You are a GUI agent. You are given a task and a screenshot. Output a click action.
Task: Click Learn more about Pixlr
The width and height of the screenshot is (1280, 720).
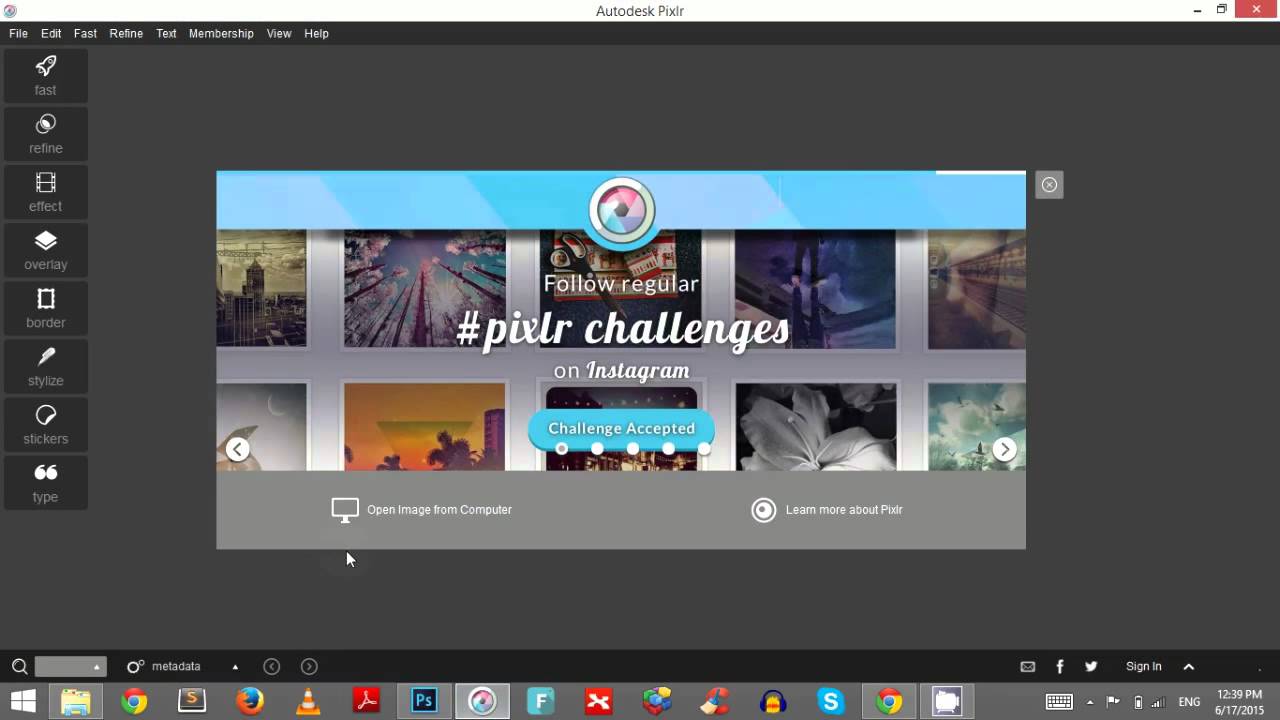pos(827,510)
